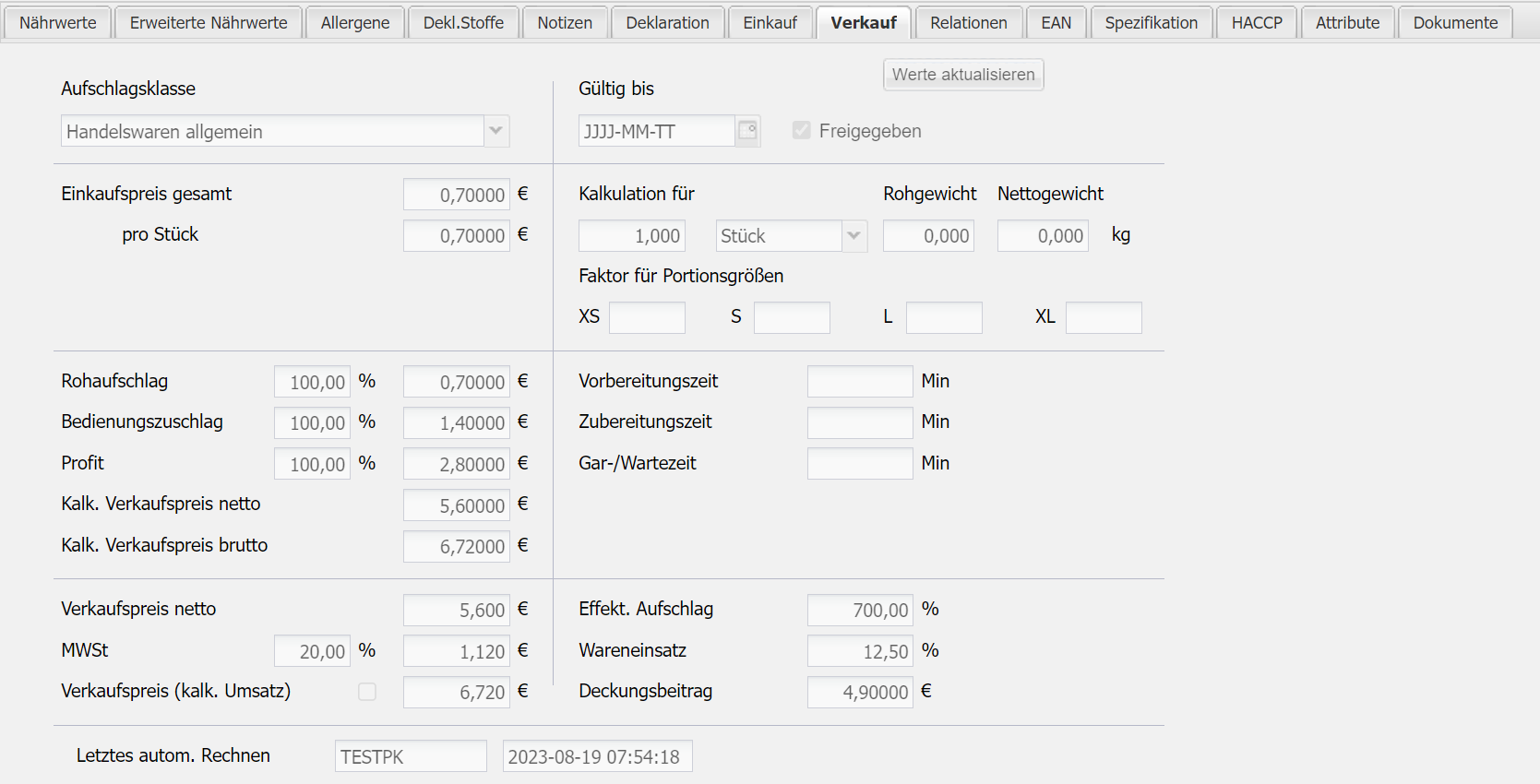
Task: Toggle Verkaufspreis (kalk. Umsatz) checkbox
Action: [367, 692]
